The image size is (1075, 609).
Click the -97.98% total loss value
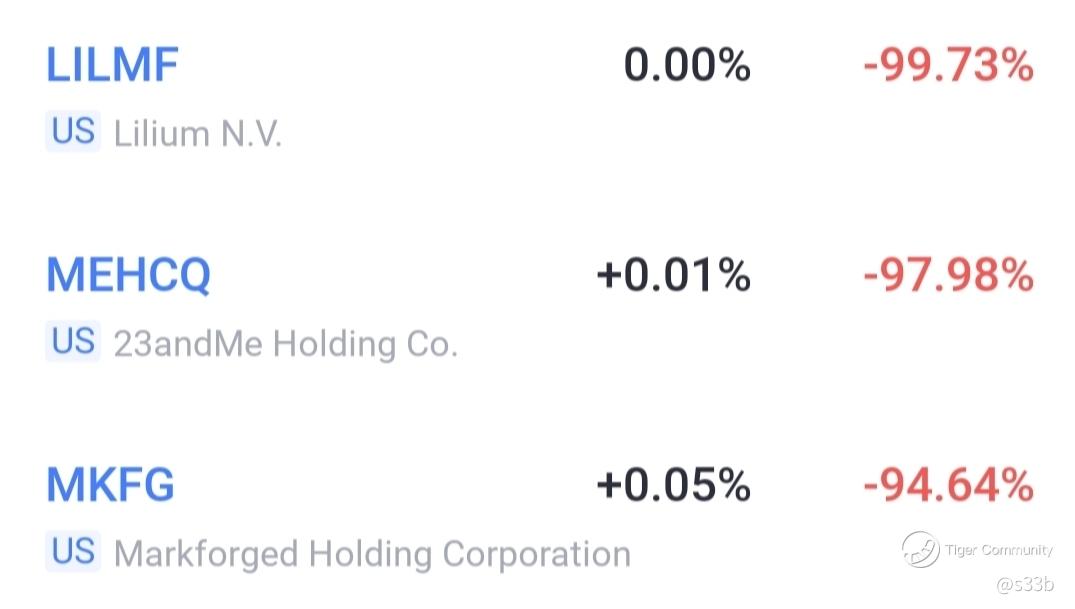tap(948, 276)
